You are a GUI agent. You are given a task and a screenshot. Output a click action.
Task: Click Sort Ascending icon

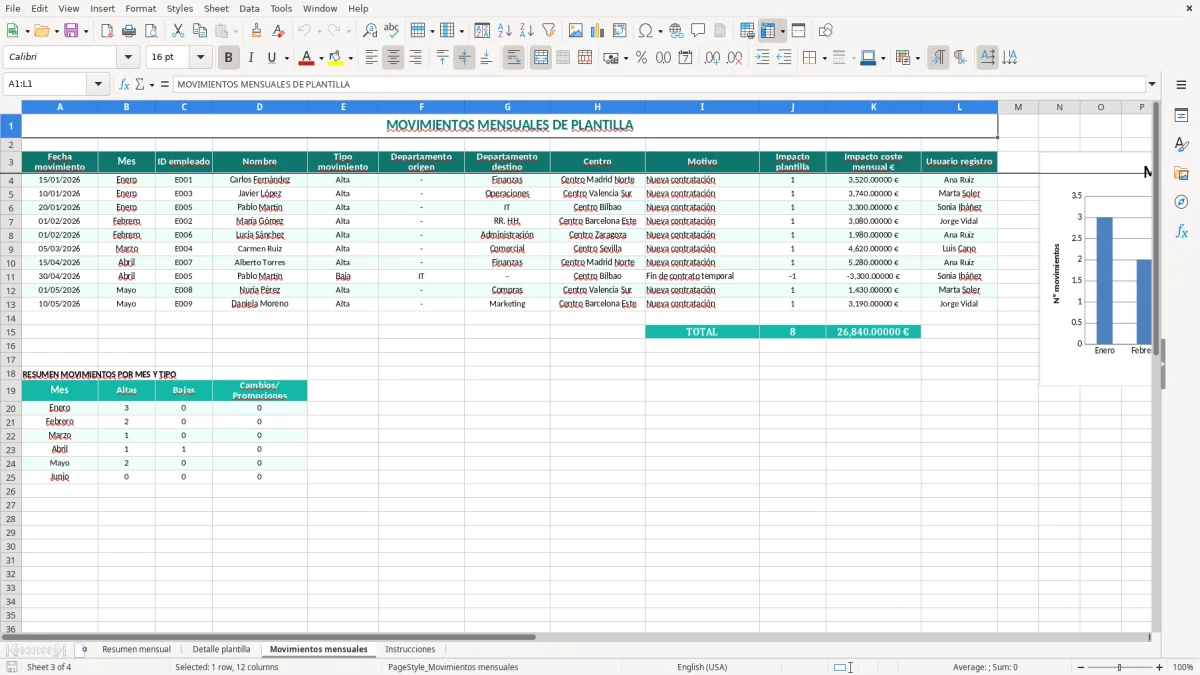pyautogui.click(x=505, y=31)
